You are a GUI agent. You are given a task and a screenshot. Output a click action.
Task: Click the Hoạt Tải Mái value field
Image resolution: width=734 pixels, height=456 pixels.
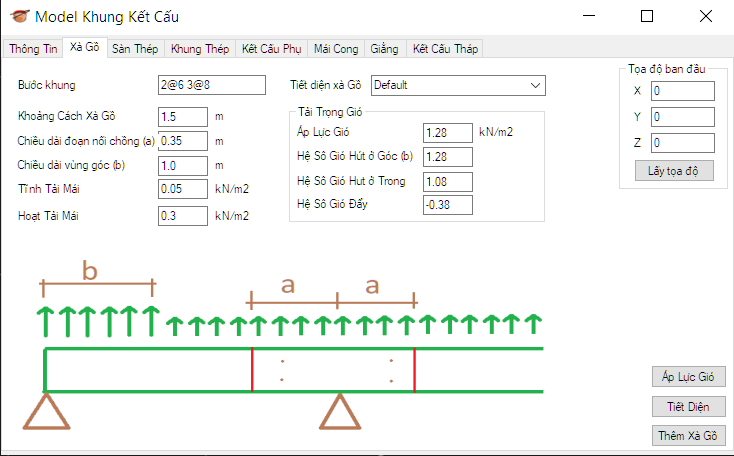(182, 215)
